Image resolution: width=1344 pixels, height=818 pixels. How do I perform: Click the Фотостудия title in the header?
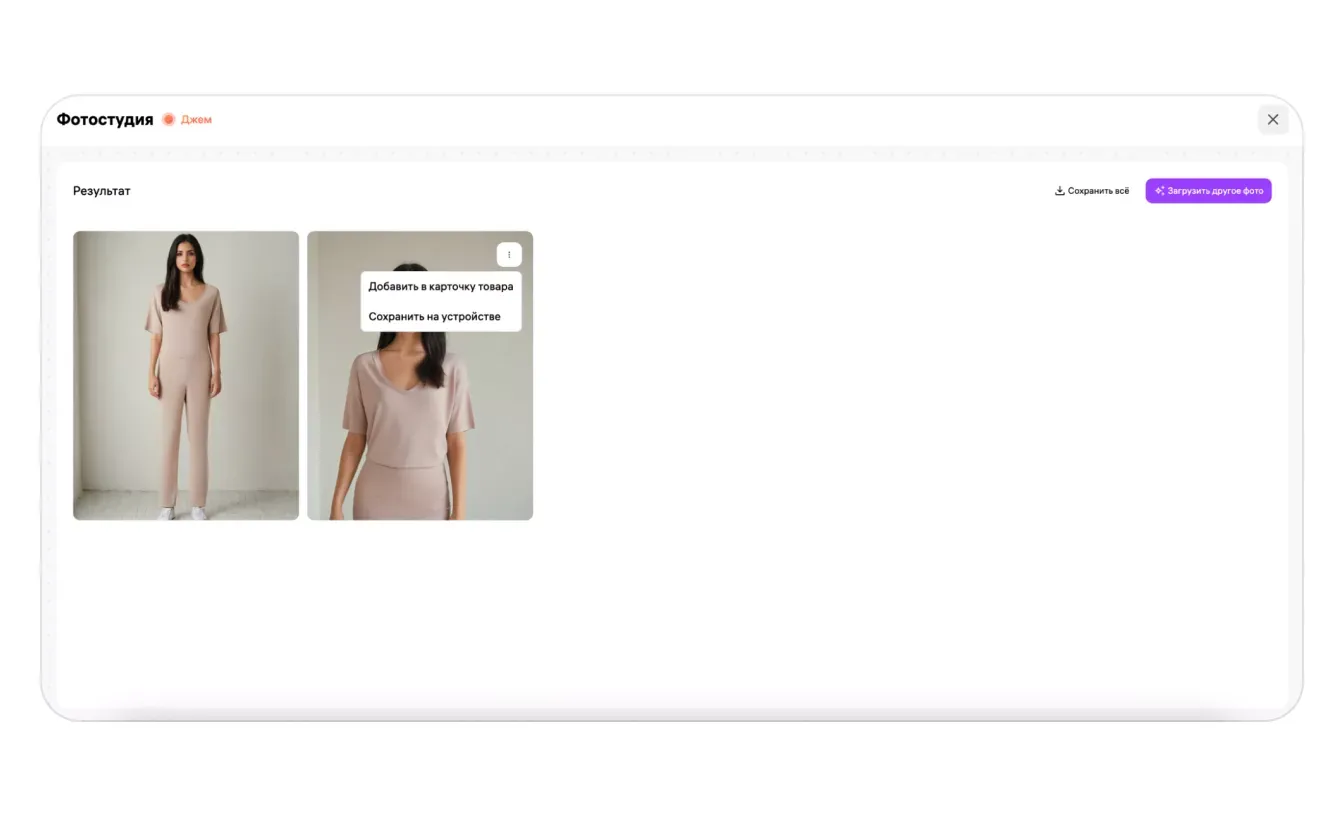105,120
